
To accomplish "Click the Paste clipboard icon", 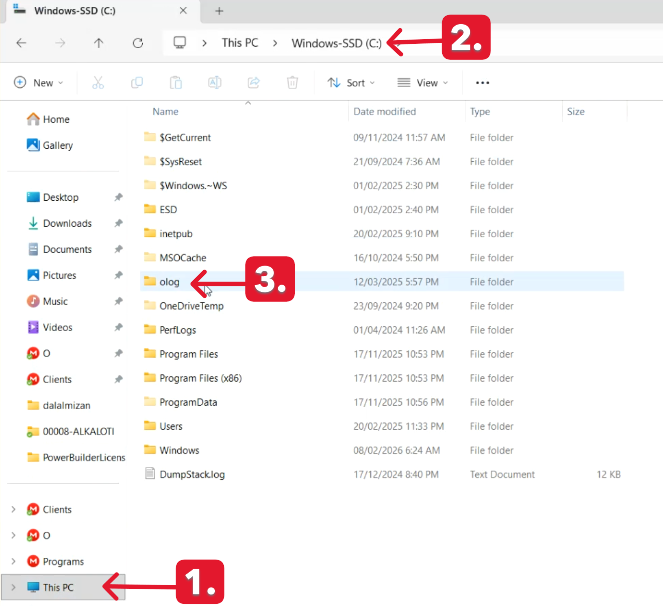I will (x=176, y=83).
